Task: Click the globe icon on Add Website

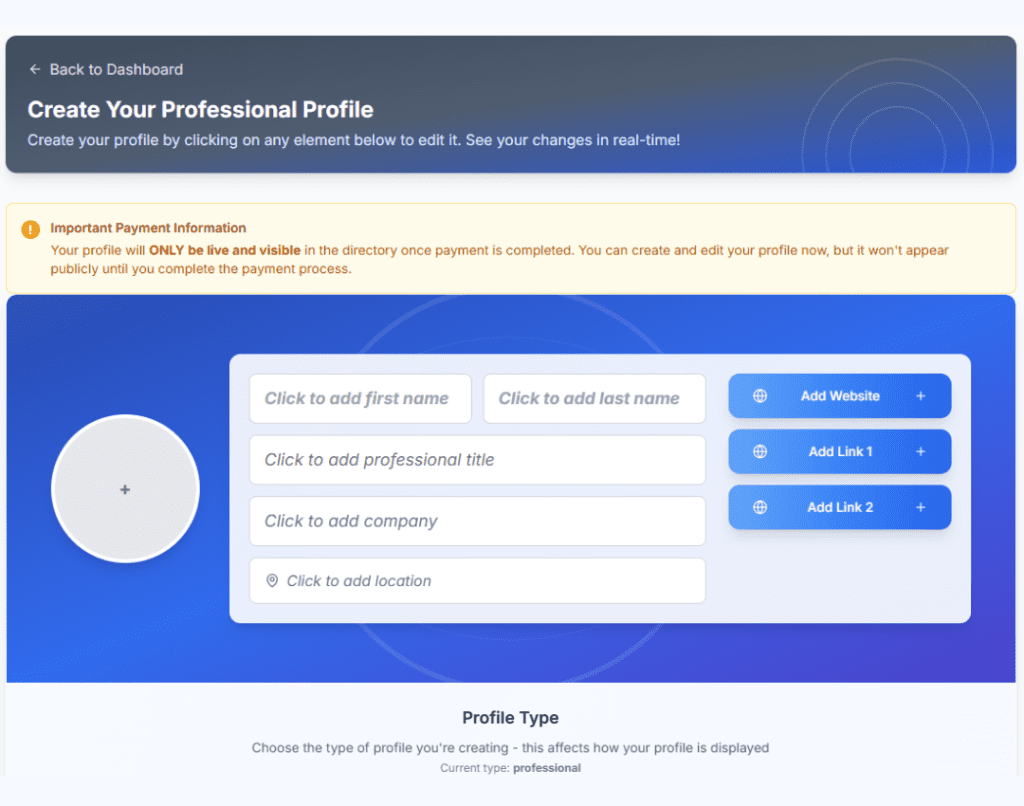Action: pyautogui.click(x=760, y=396)
